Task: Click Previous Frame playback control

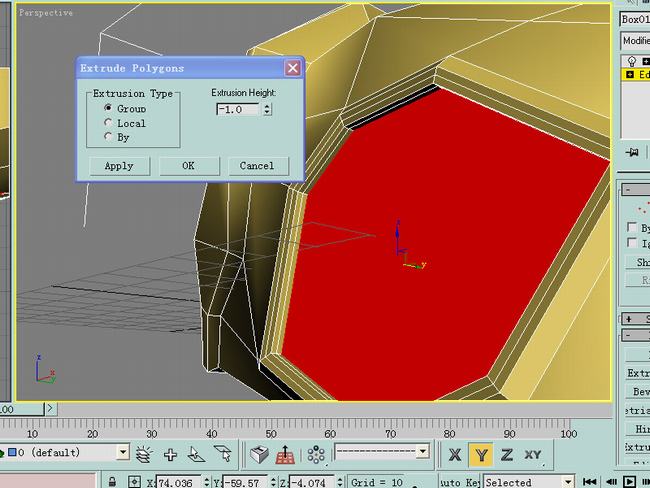Action: 611,482
